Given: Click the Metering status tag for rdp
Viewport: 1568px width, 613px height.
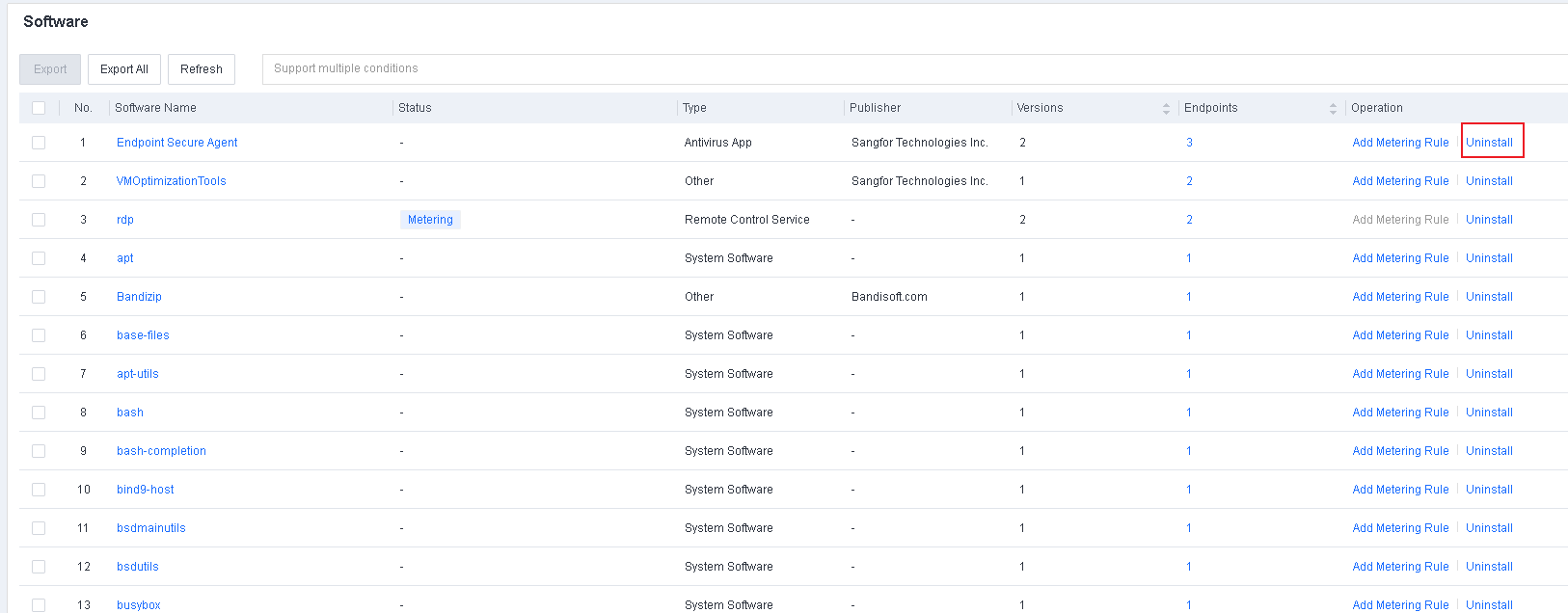Looking at the screenshot, I should click(x=430, y=220).
